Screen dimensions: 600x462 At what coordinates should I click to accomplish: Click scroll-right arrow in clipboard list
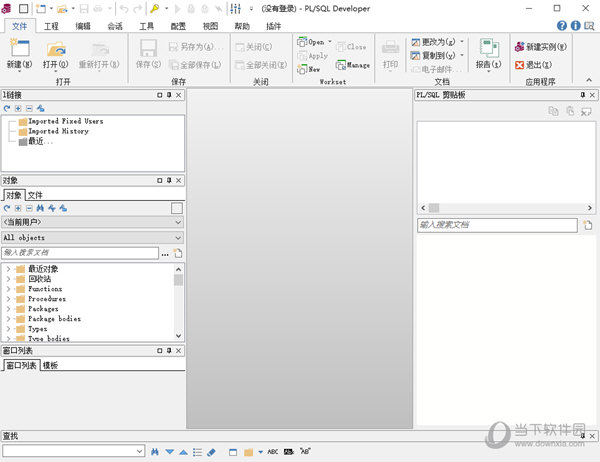tap(590, 208)
